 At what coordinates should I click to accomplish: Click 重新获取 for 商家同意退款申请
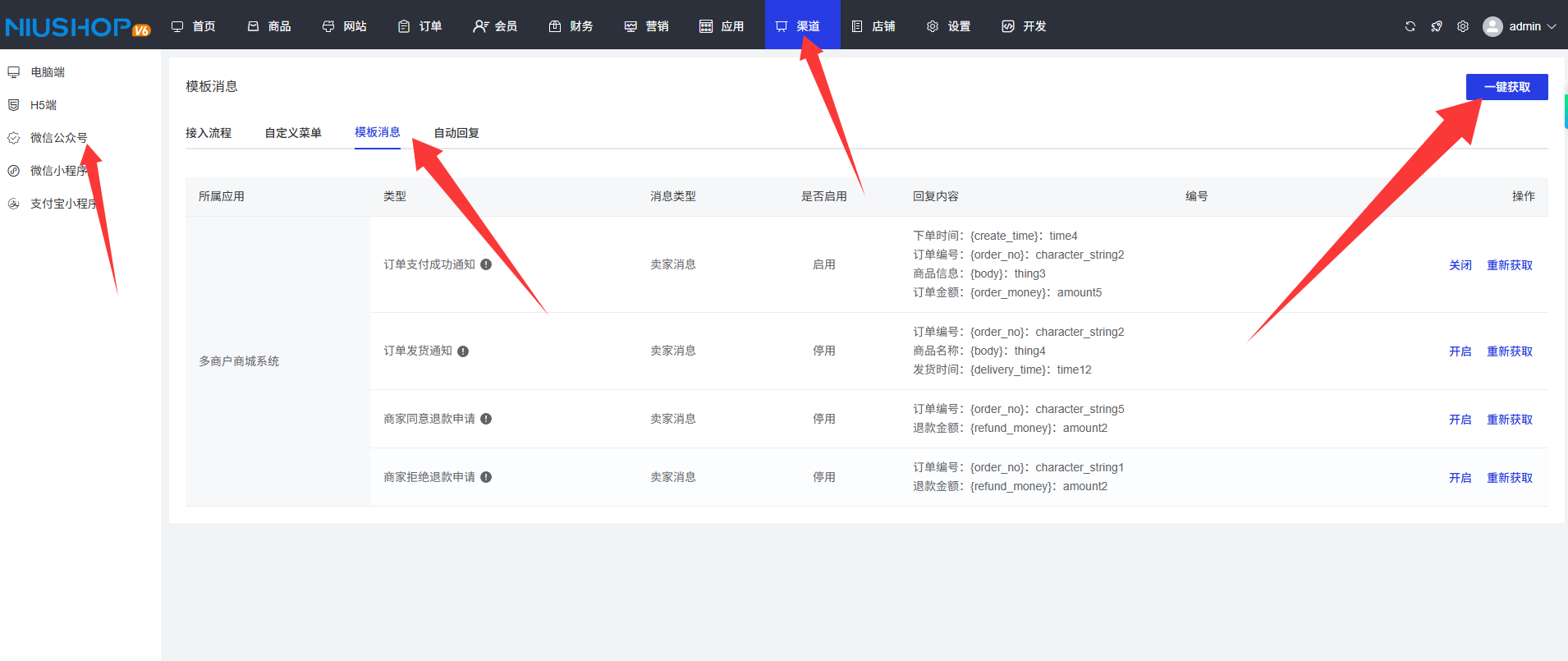(x=1510, y=420)
